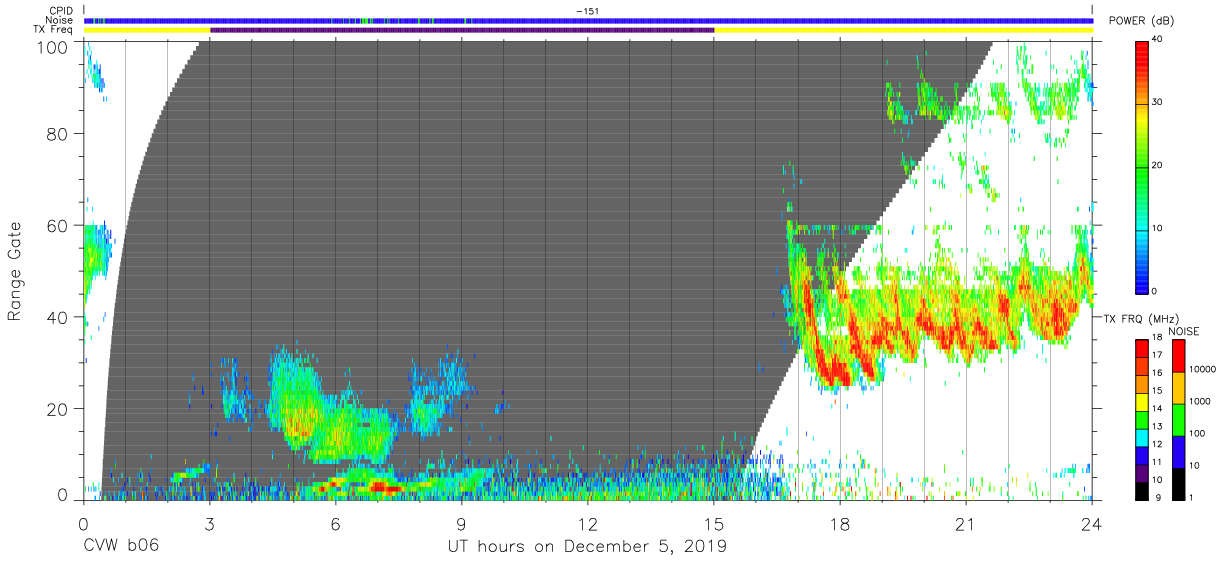This screenshot has width=1228, height=567.
Task: Click the x-axis tick label 15
Action: 714,524
